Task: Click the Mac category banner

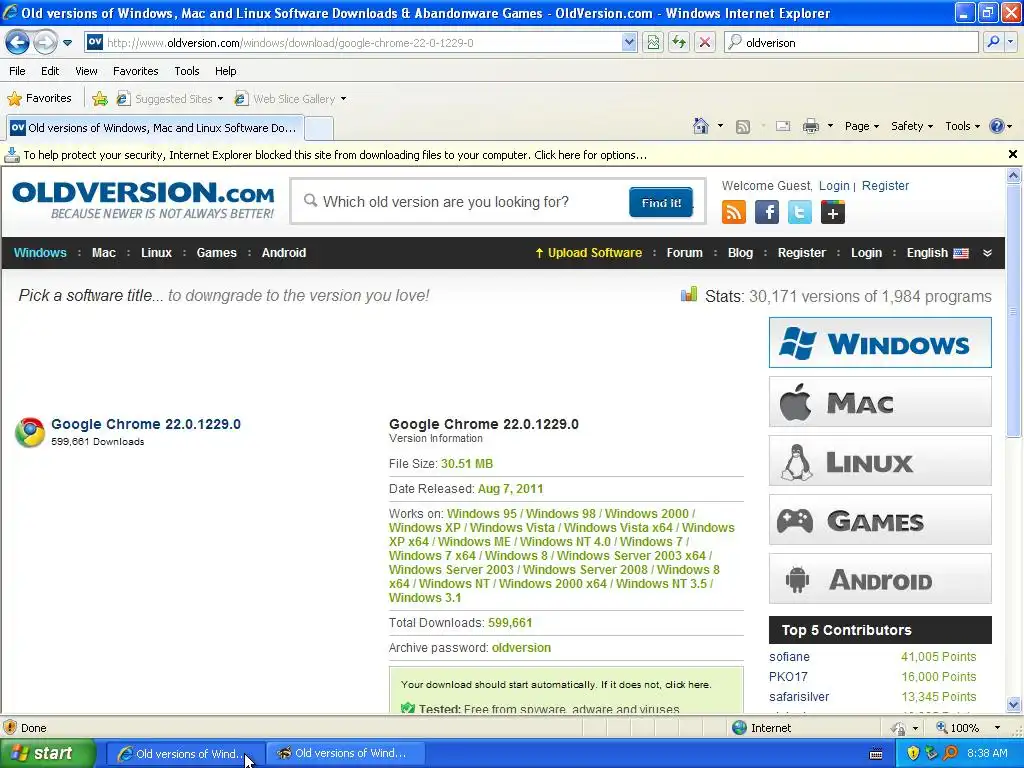Action: tap(880, 402)
